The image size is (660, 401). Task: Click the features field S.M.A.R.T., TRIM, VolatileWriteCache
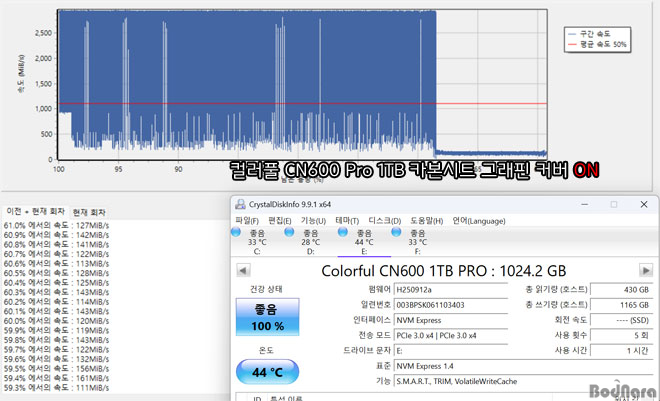[524, 381]
